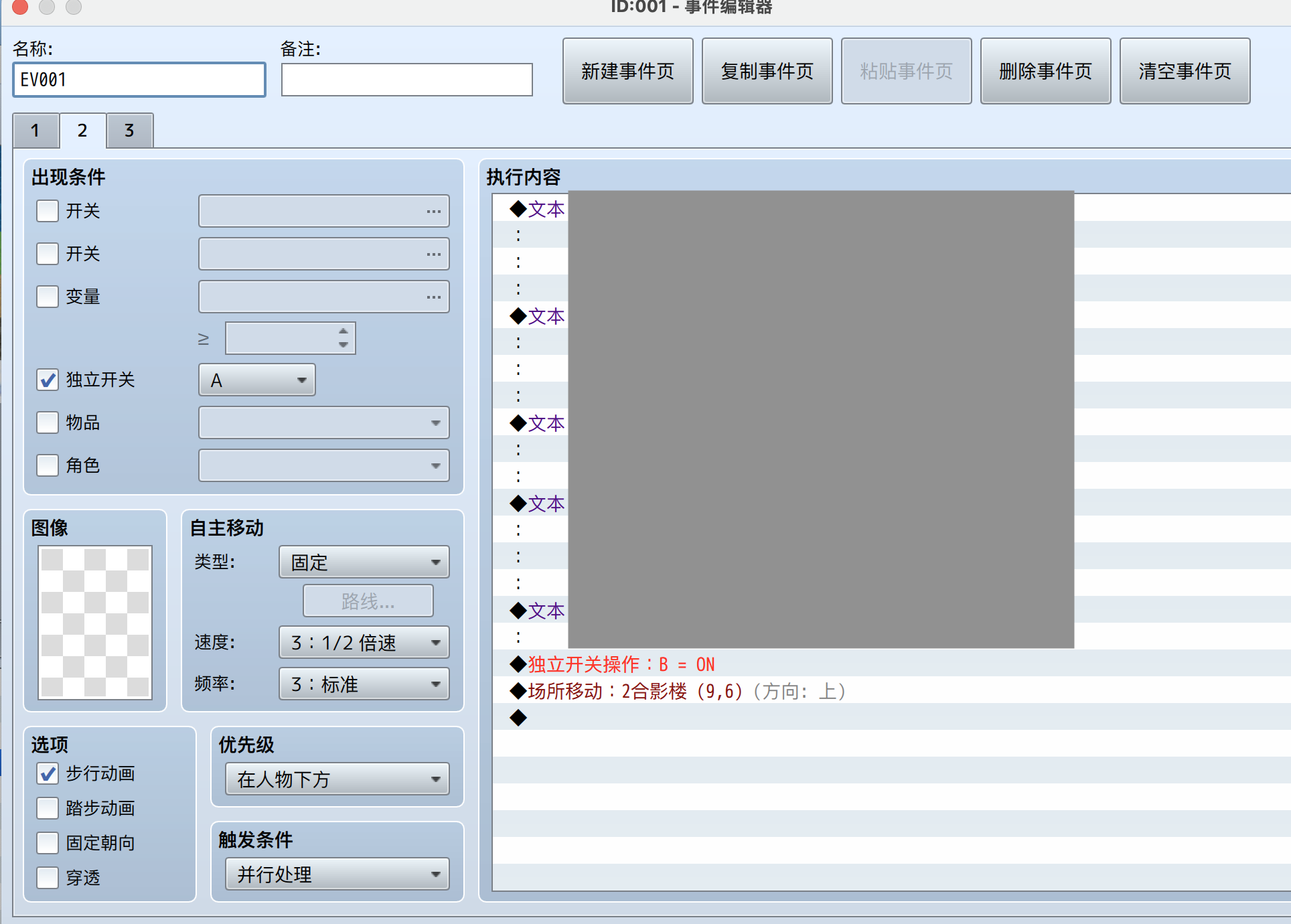Toggle first 开关 condition checkbox
Image resolution: width=1291 pixels, height=924 pixels.
pos(48,211)
